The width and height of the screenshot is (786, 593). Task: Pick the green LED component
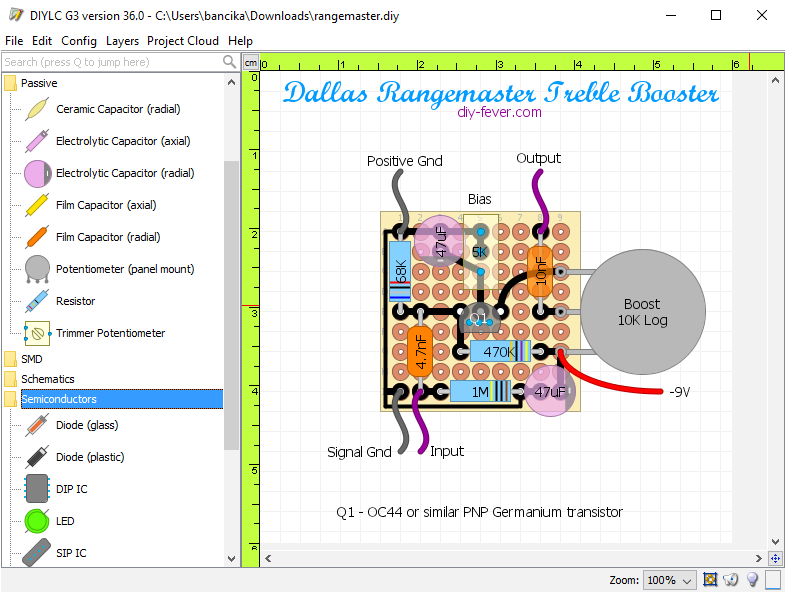pos(37,521)
